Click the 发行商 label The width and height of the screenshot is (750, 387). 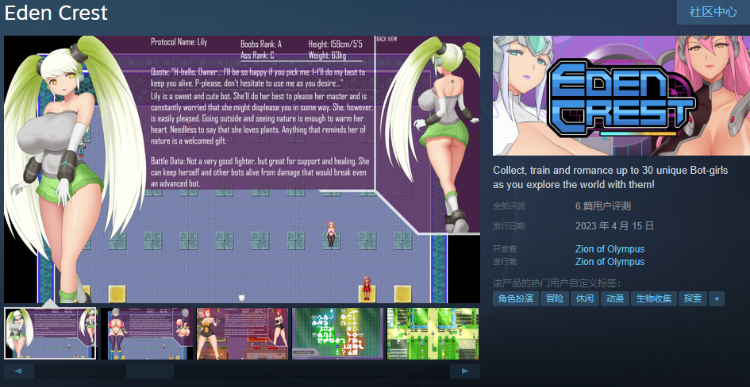click(506, 262)
